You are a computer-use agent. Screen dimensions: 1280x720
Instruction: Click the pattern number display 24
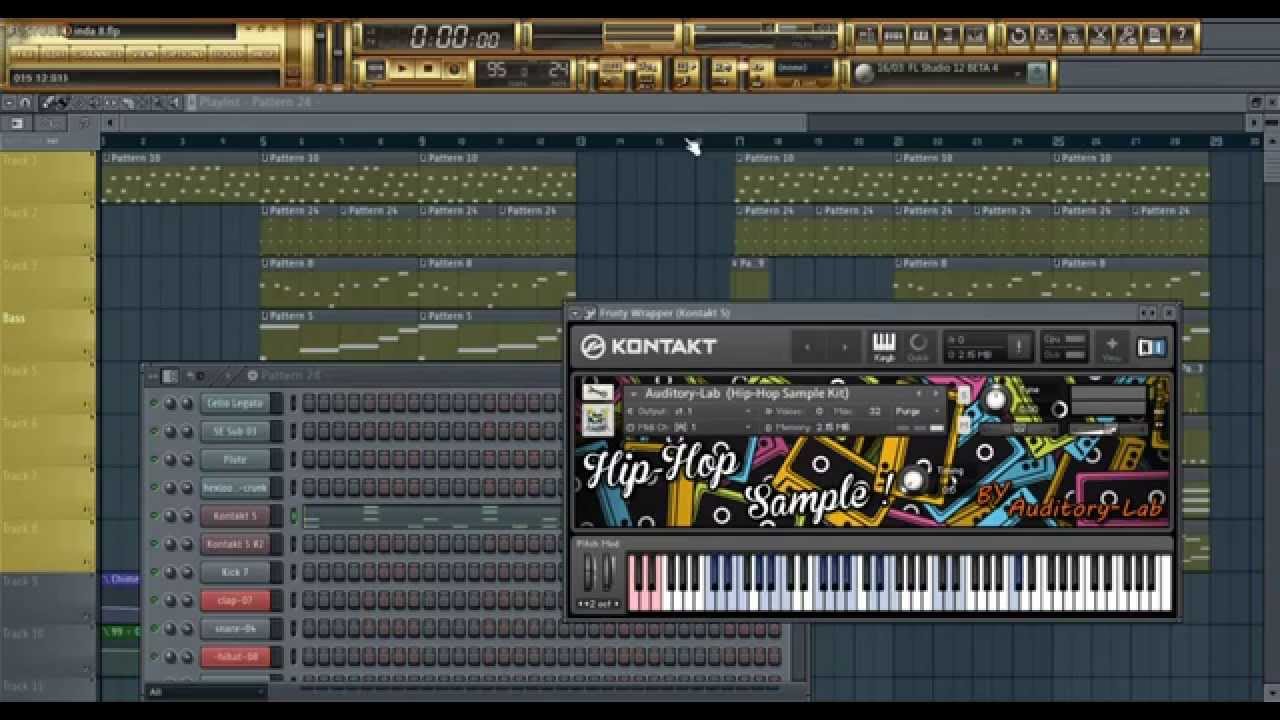tap(558, 70)
